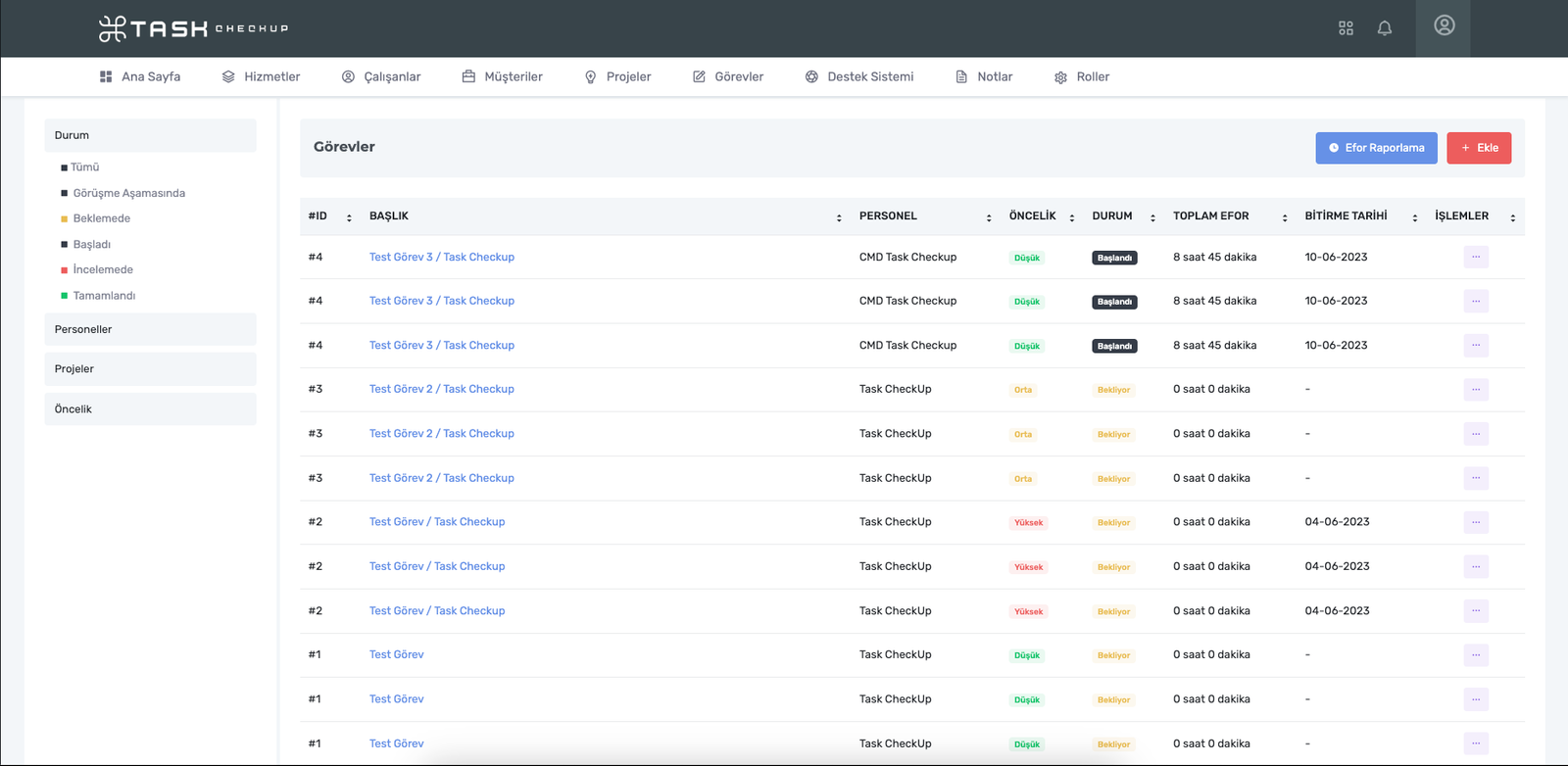The height and width of the screenshot is (766, 1568).
Task: Sort table by PERSONEL column arrows
Action: [989, 217]
